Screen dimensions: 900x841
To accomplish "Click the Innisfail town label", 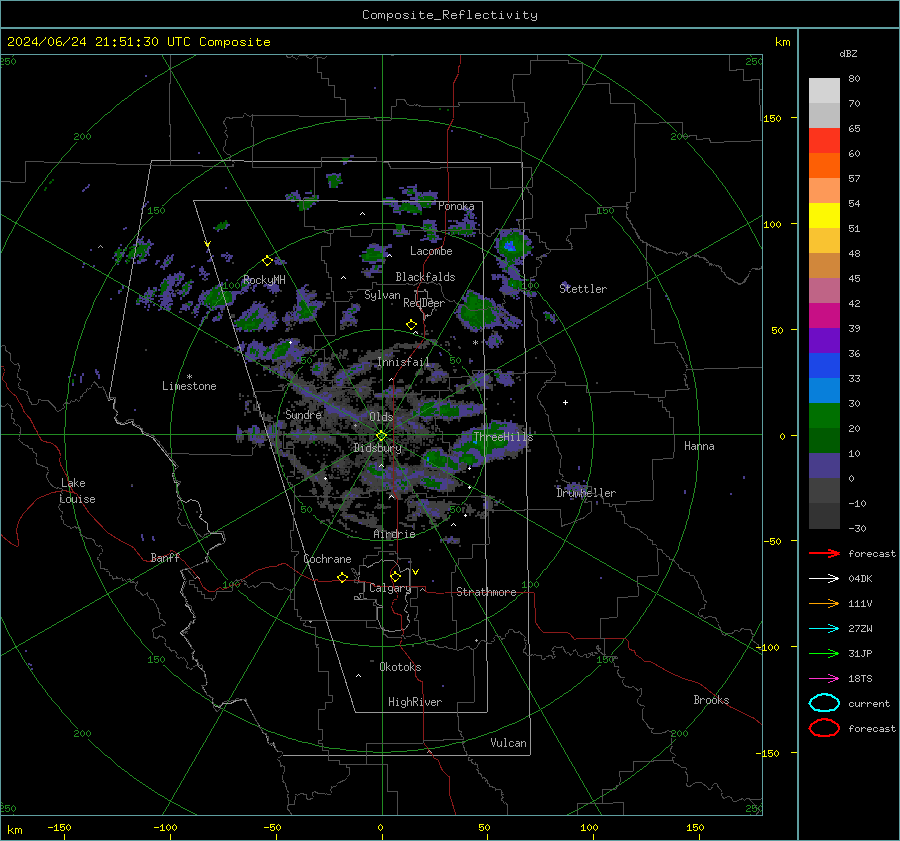I will 403,362.
